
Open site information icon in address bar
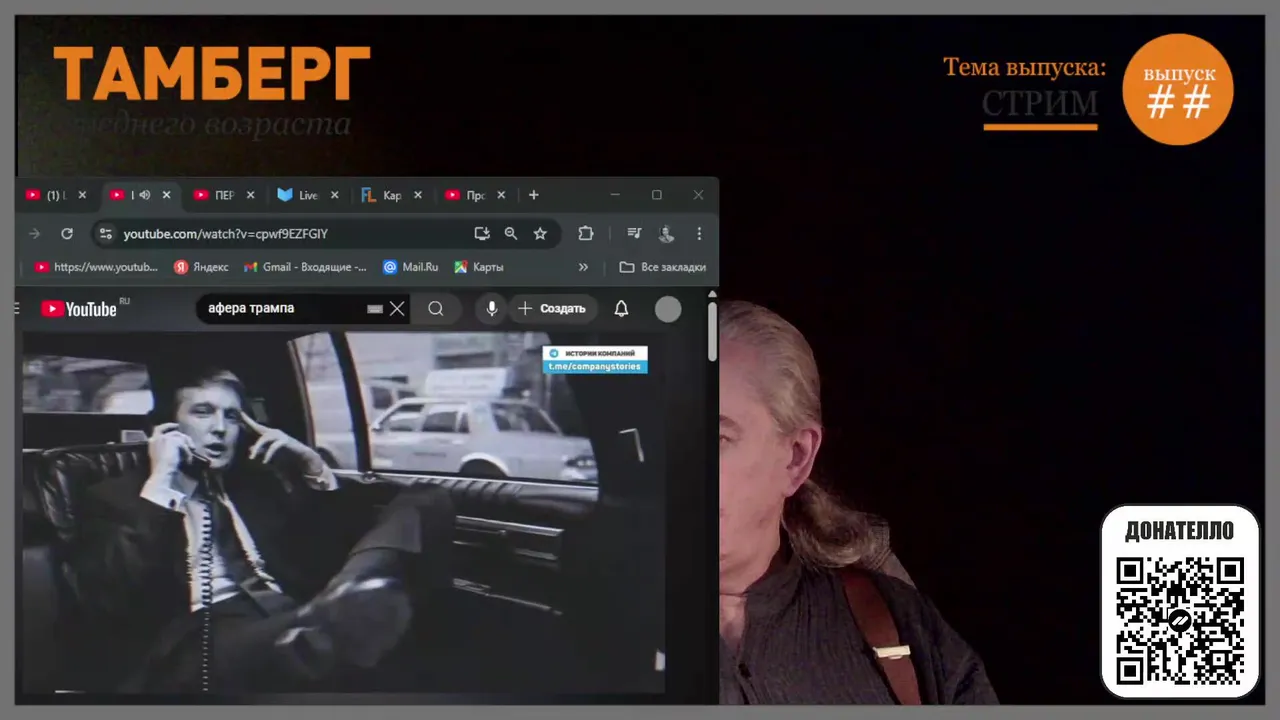click(x=105, y=233)
